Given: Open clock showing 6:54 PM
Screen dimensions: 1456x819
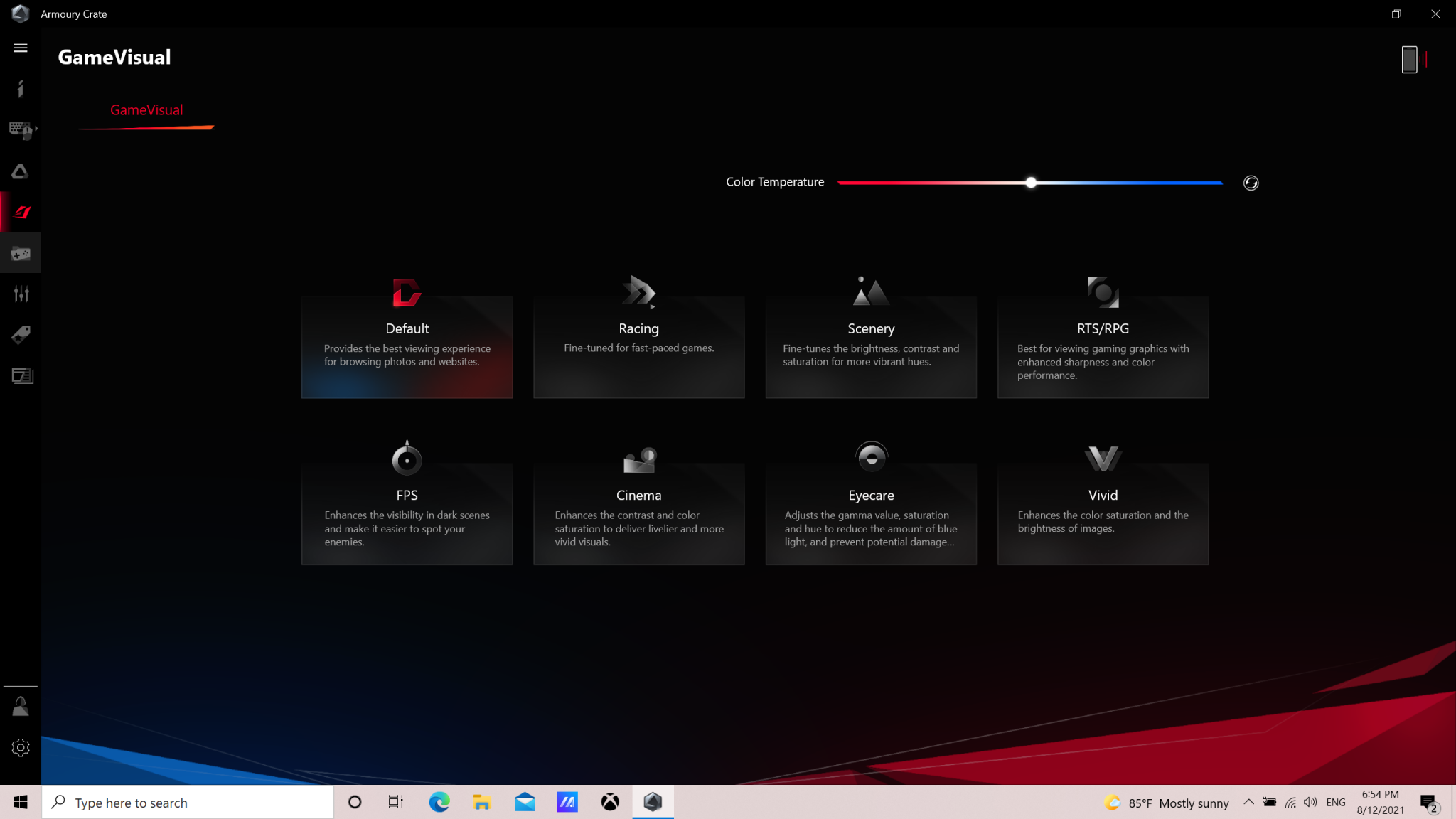Looking at the screenshot, I should click(x=1380, y=802).
